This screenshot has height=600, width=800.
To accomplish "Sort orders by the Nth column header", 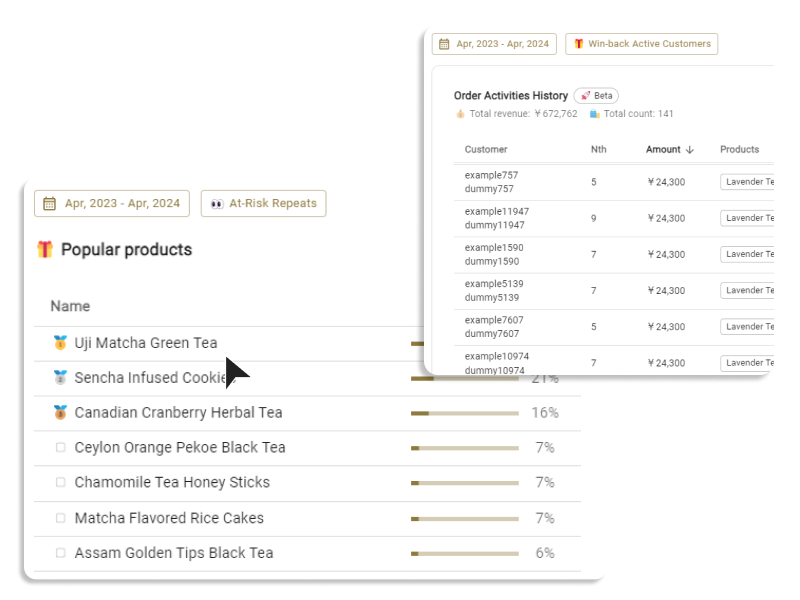I will pyautogui.click(x=598, y=150).
